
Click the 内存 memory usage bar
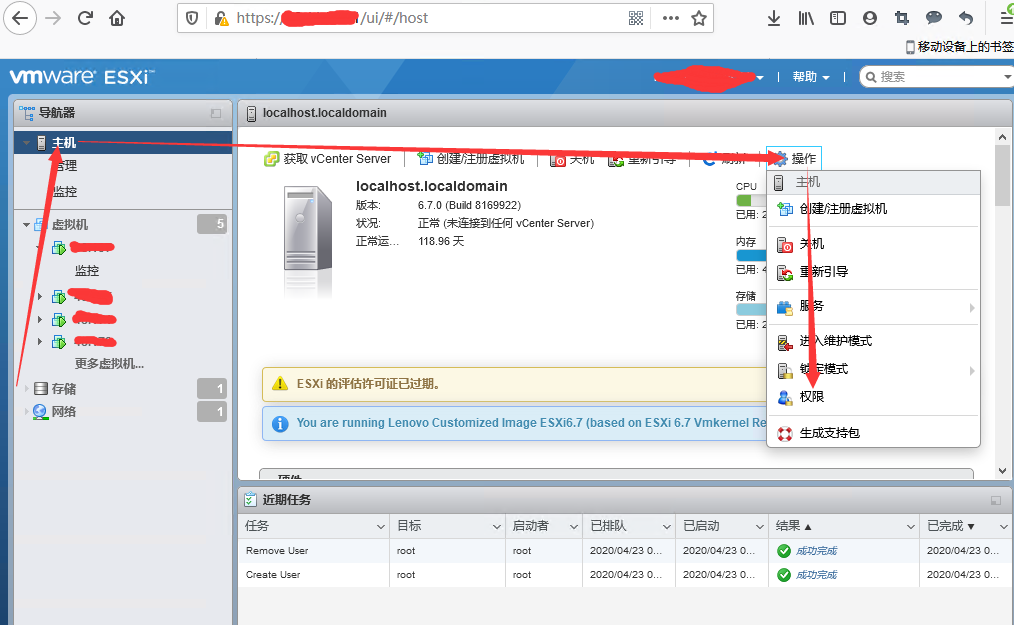[751, 256]
